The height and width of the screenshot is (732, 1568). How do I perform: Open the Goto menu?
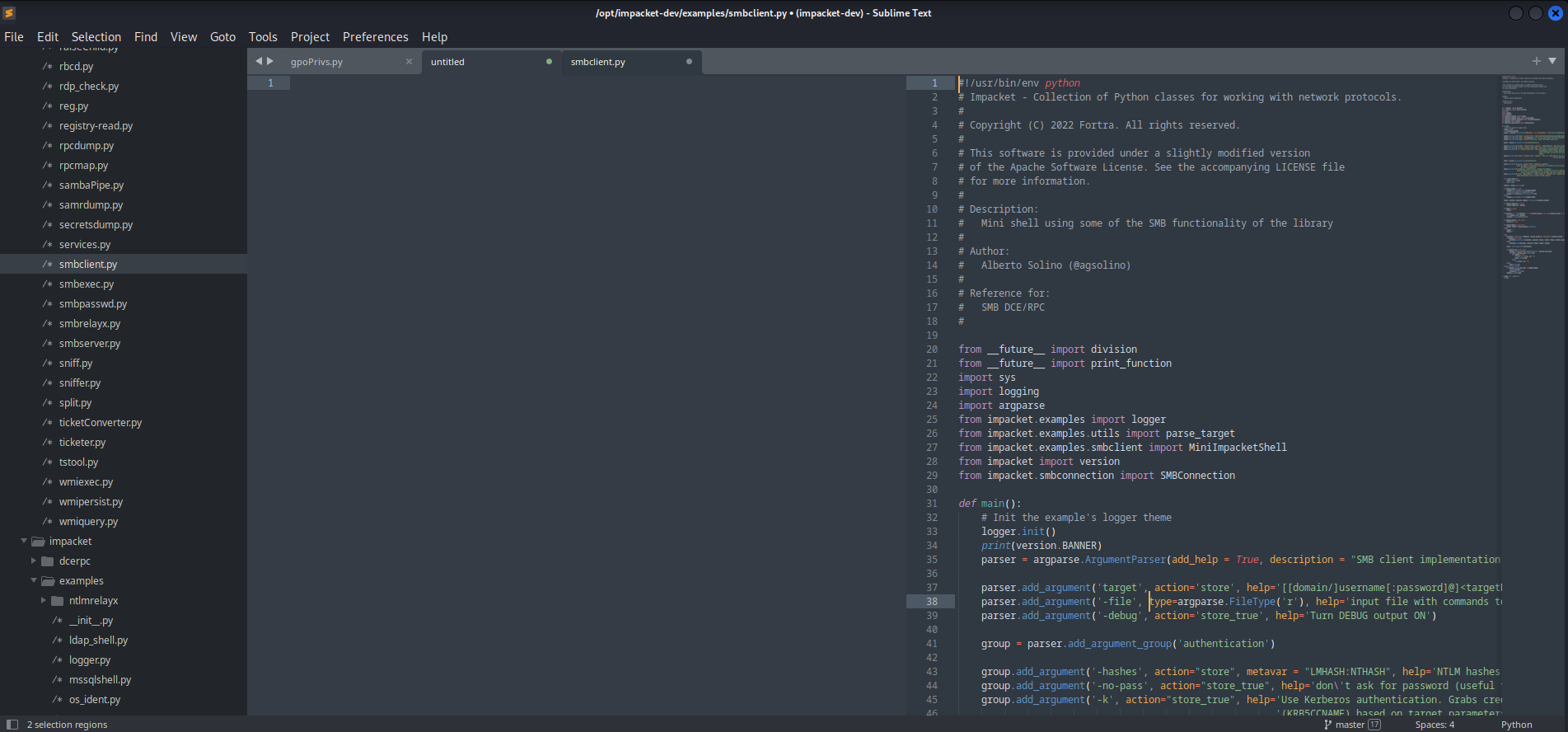click(222, 37)
